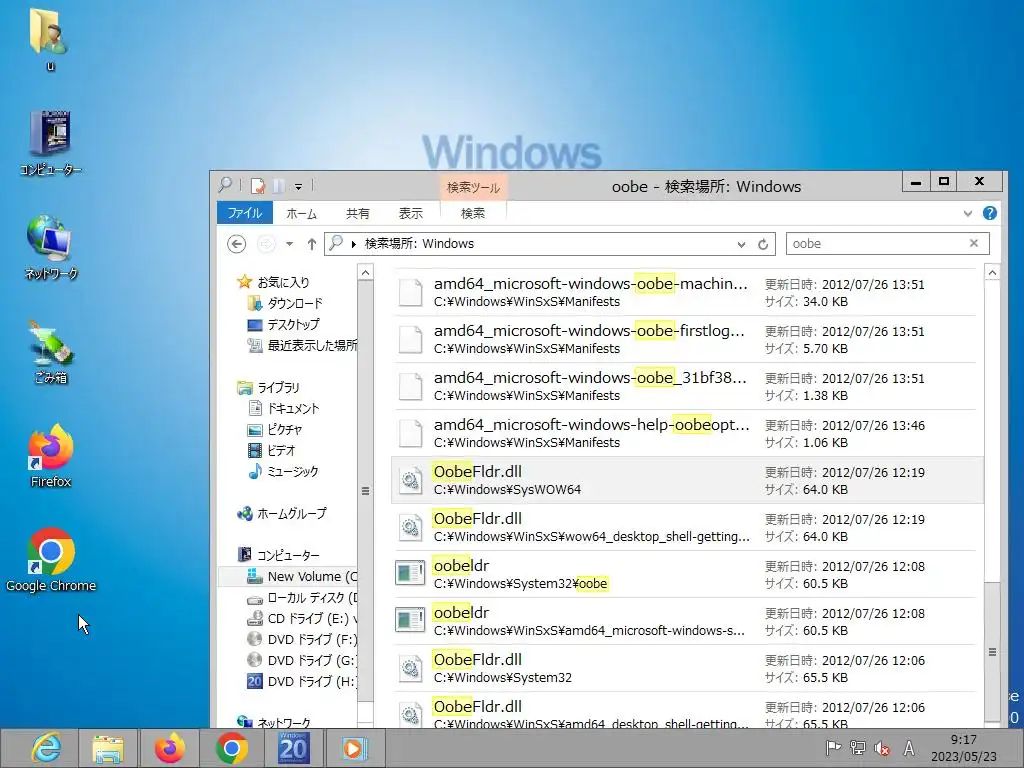Switch to the 共有 ribbon tab
The image size is (1024, 768).
pyautogui.click(x=357, y=214)
